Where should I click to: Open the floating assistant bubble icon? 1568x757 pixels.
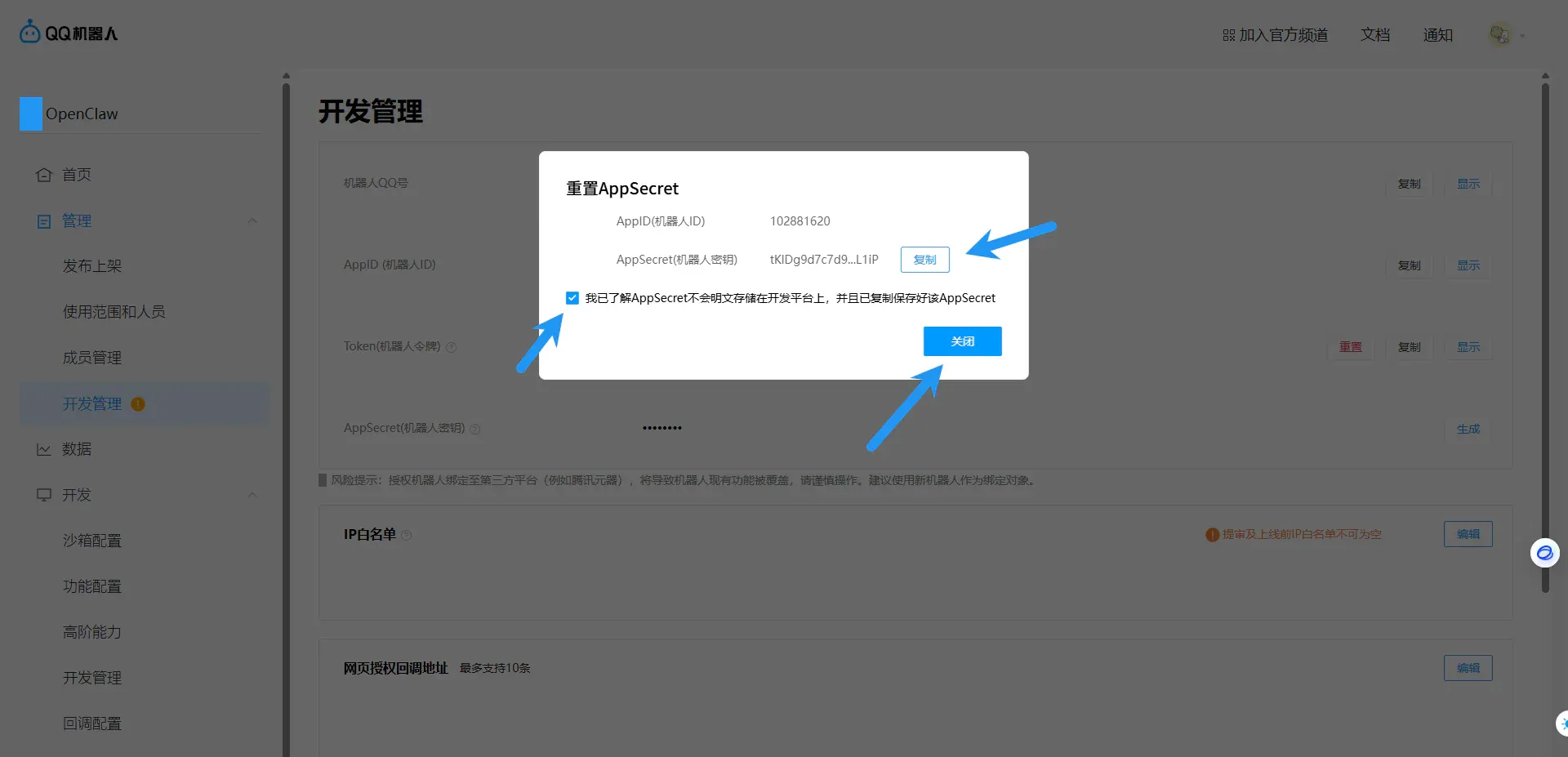1544,553
